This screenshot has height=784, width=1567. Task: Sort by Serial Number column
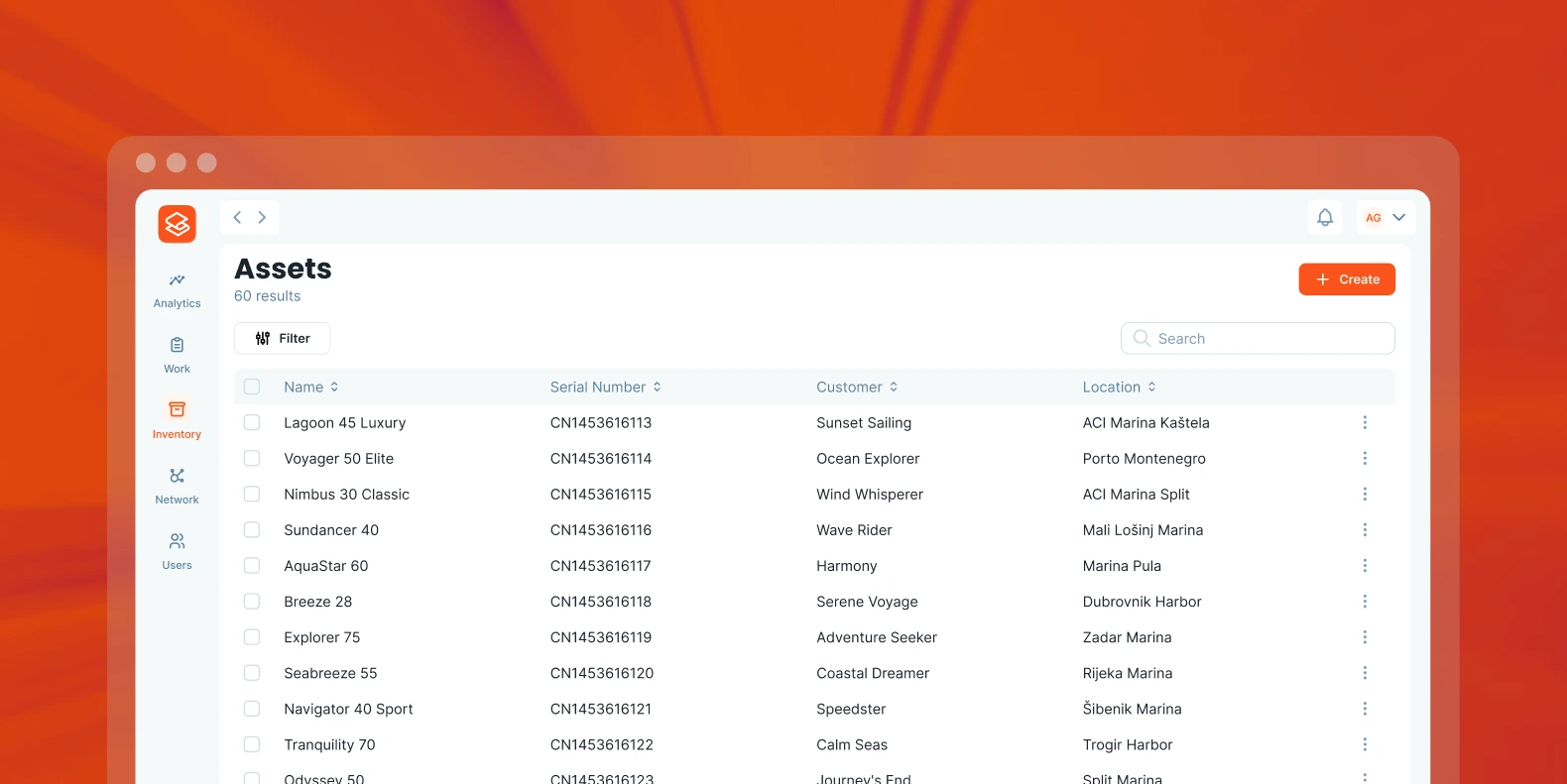(x=606, y=387)
